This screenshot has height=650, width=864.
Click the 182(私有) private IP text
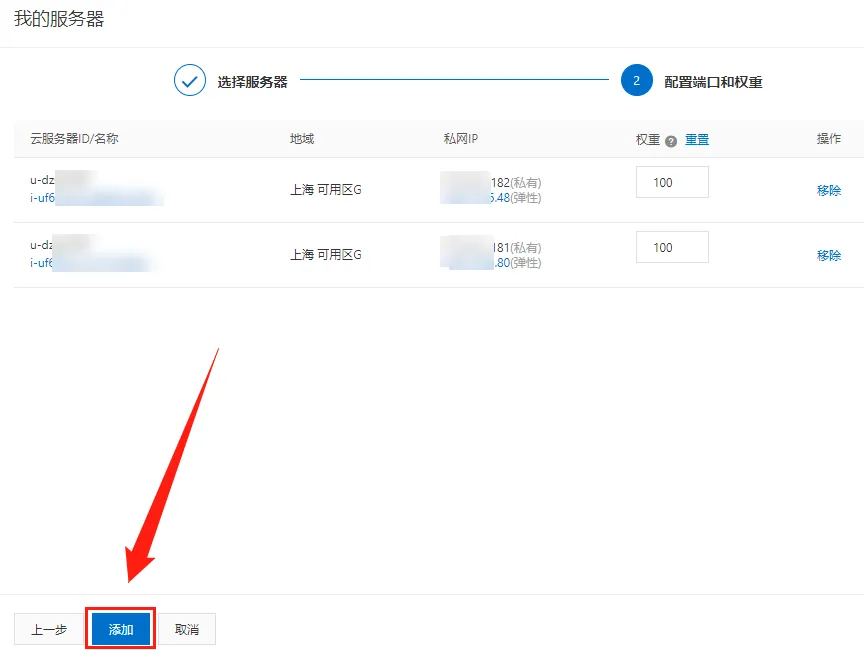point(516,182)
